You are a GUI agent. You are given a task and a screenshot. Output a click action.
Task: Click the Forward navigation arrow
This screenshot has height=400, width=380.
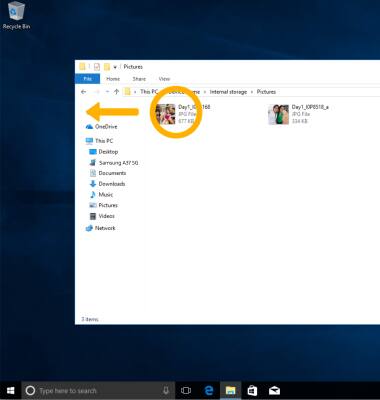(x=97, y=92)
